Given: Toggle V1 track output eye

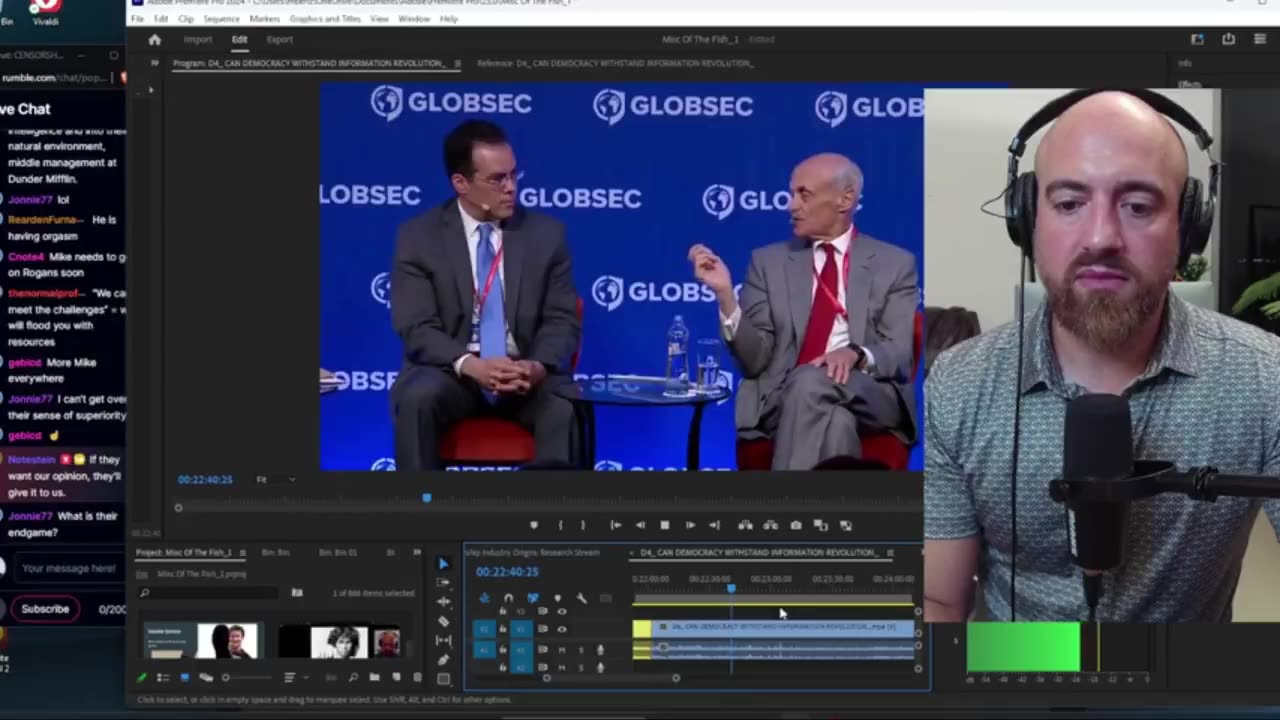Looking at the screenshot, I should pyautogui.click(x=562, y=628).
